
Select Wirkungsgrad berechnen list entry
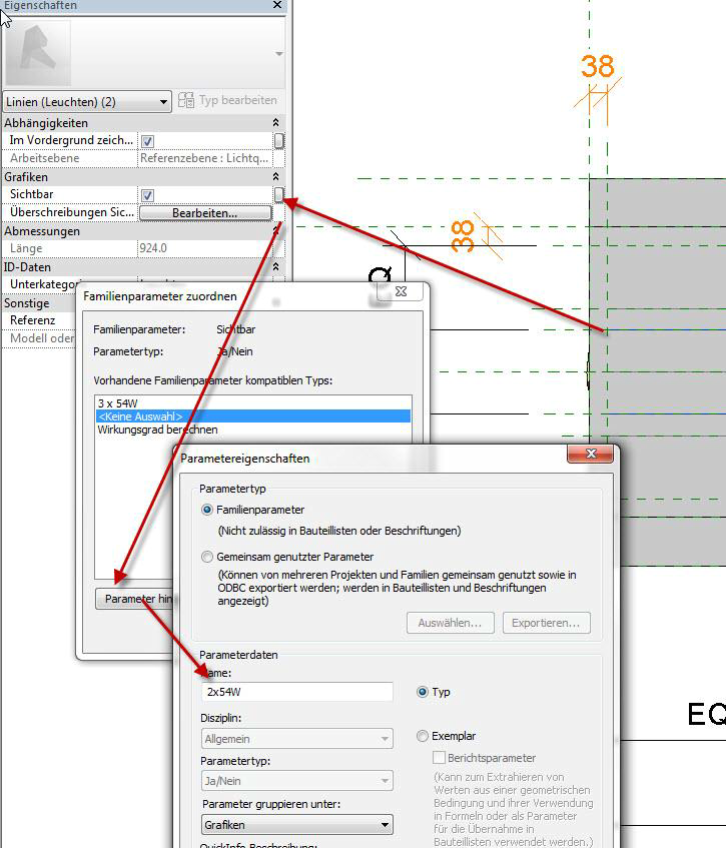point(157,430)
